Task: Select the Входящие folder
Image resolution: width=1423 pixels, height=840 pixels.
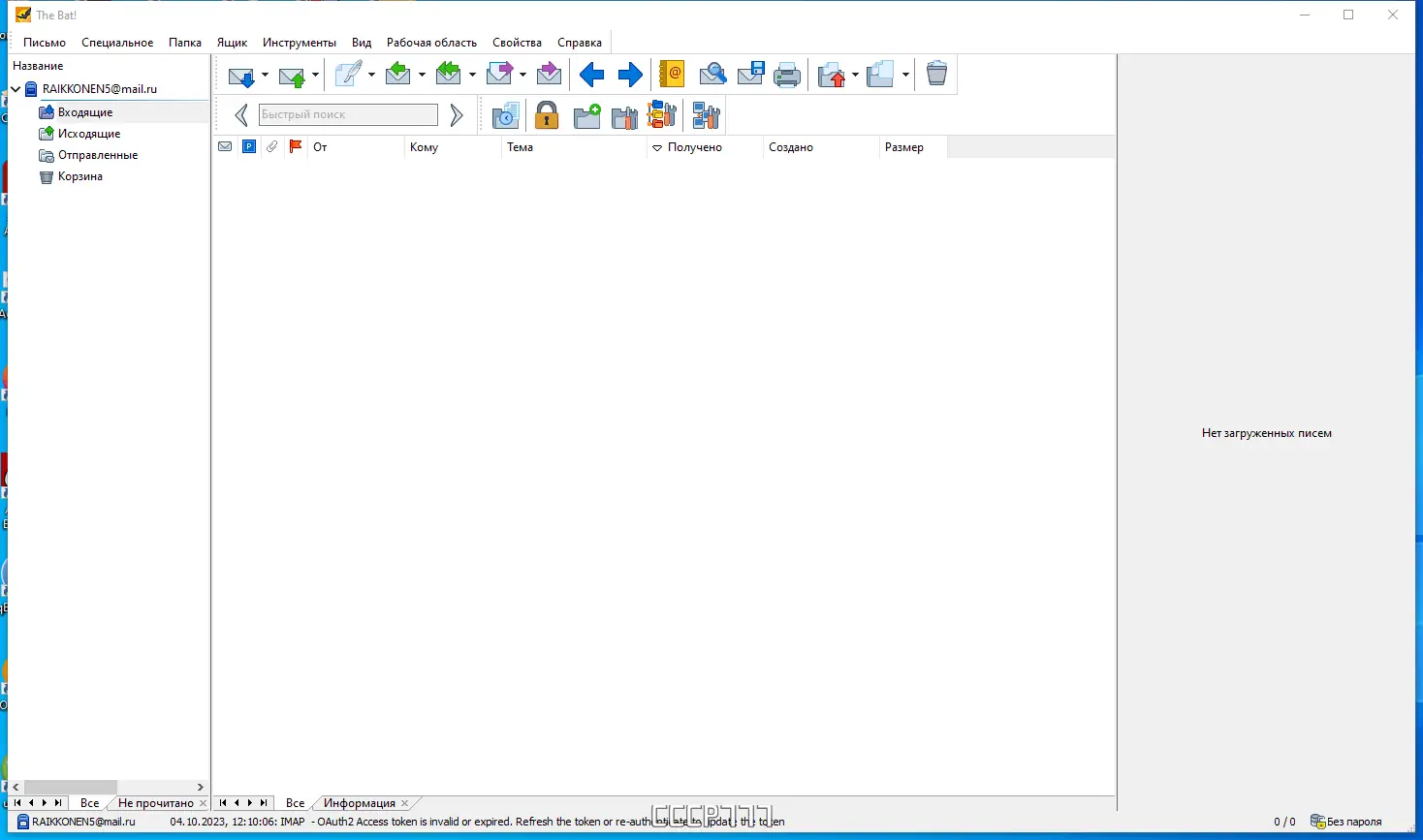Action: coord(85,112)
